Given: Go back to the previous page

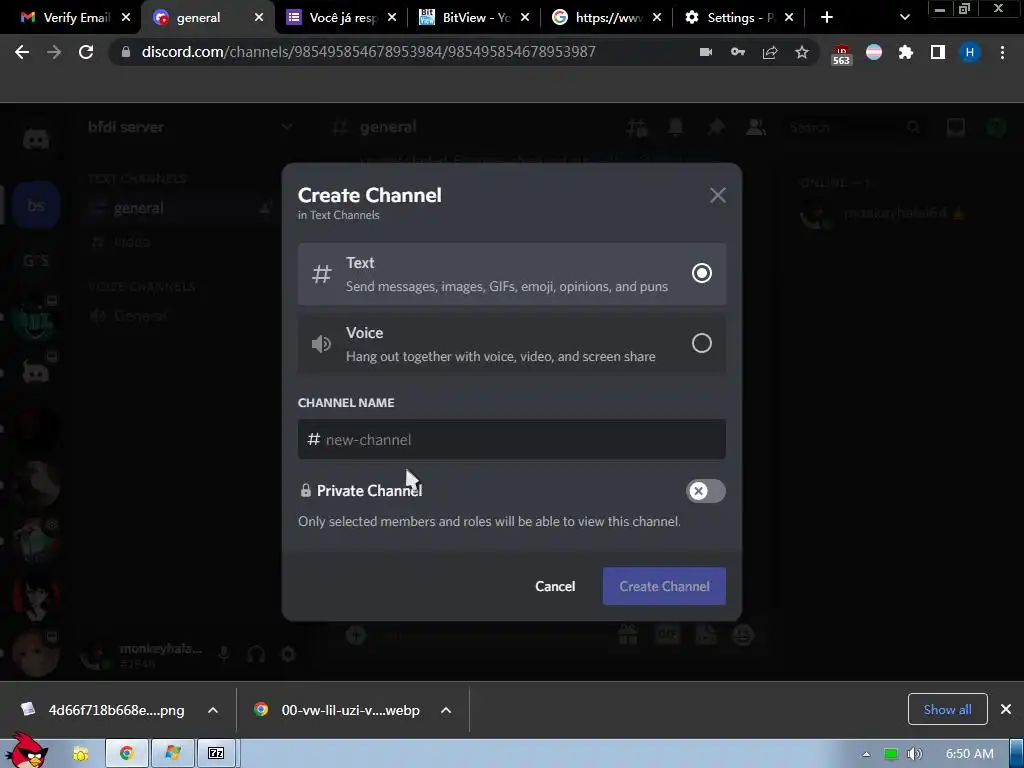Looking at the screenshot, I should tap(22, 52).
